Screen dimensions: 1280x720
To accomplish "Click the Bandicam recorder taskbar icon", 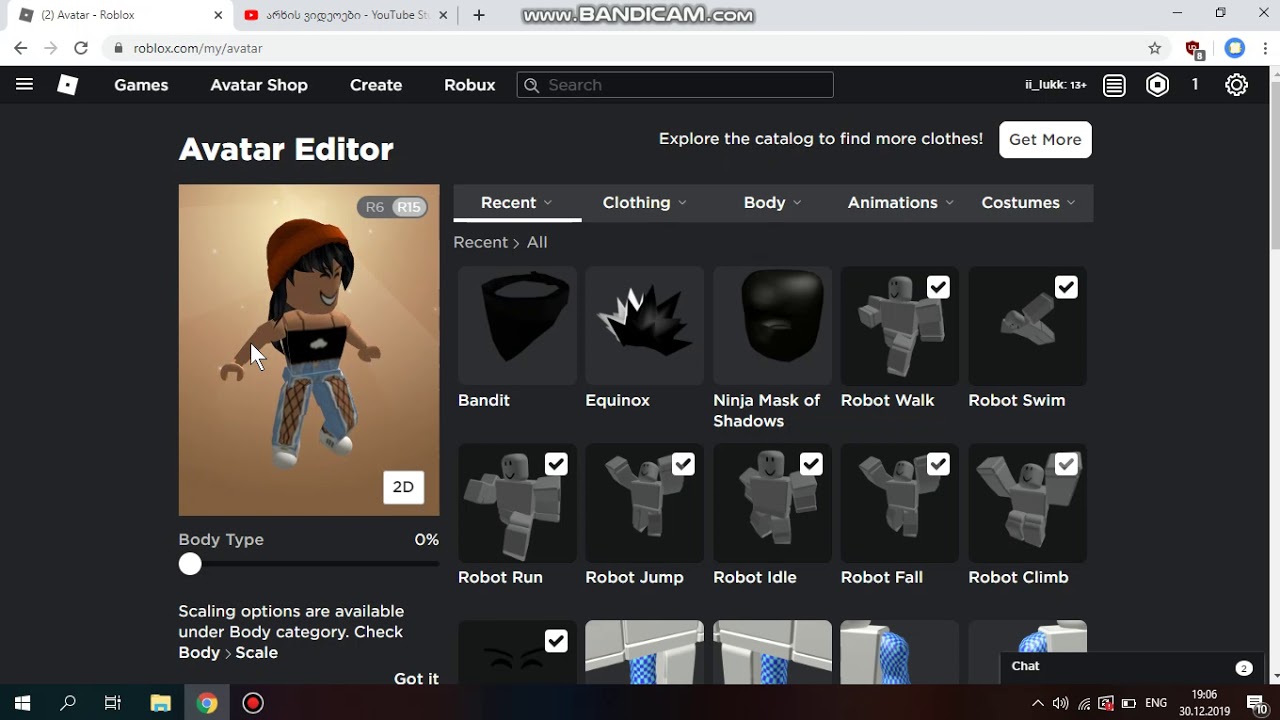I will tap(253, 703).
